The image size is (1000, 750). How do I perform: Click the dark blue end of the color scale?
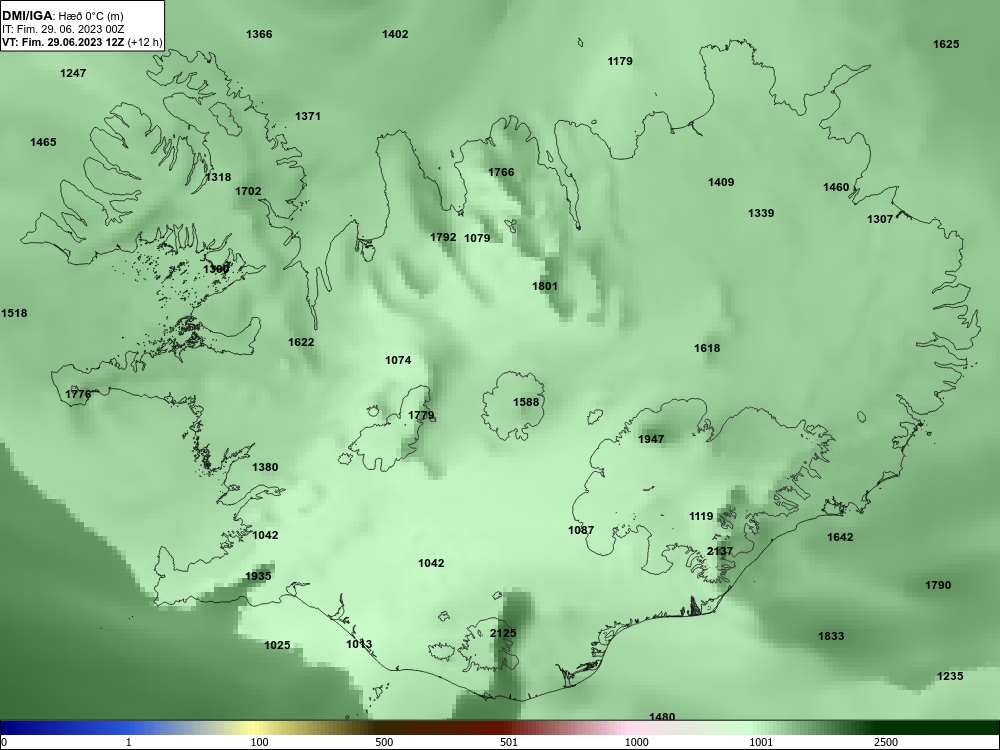(19, 728)
